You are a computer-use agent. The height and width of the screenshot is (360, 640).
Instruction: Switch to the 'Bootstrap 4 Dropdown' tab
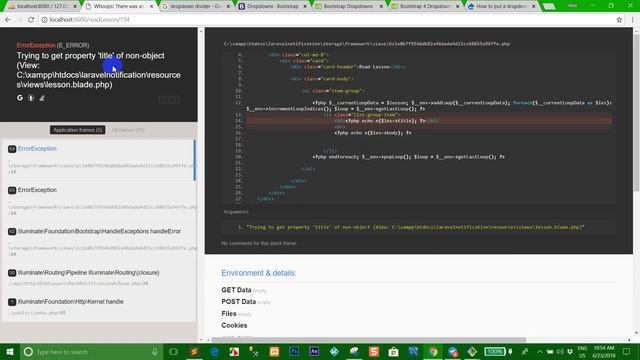(x=424, y=6)
